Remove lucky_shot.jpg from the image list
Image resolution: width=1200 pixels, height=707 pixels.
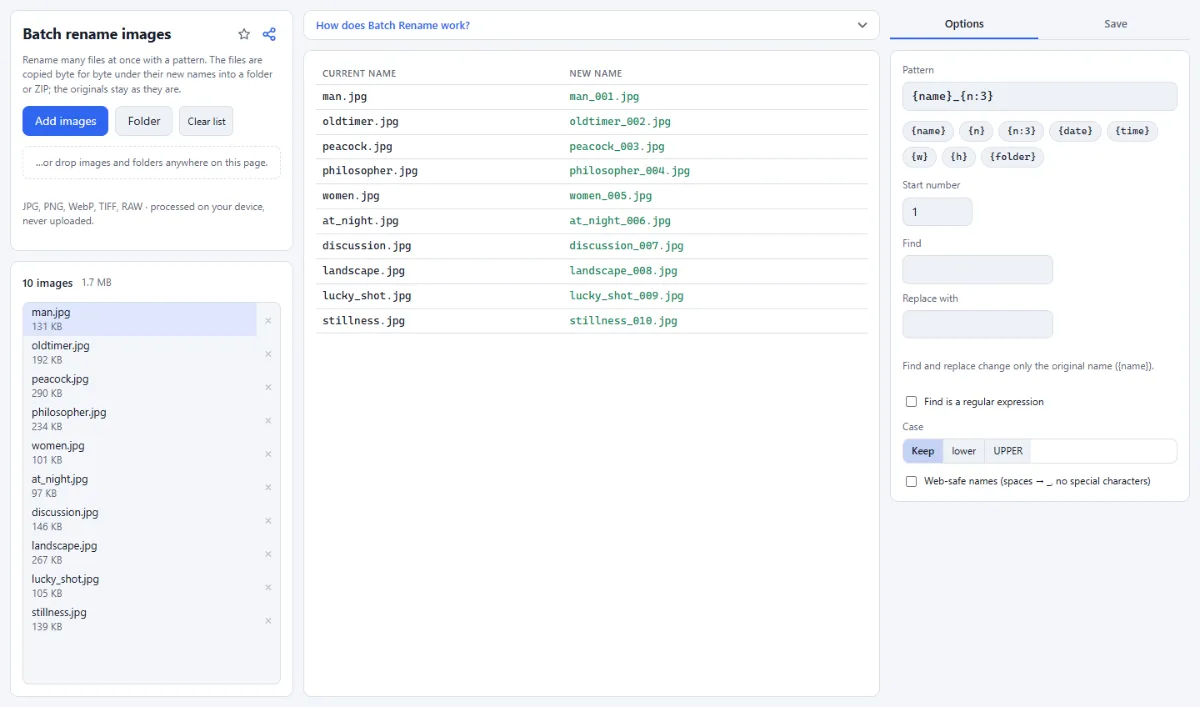(268, 587)
